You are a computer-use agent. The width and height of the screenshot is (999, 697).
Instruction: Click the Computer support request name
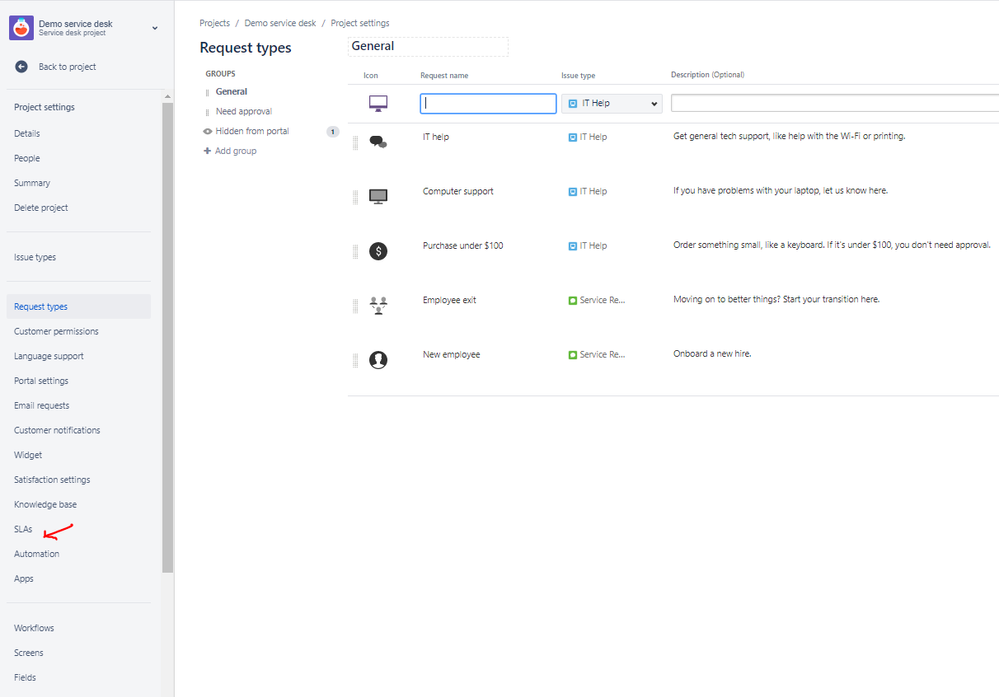click(458, 191)
